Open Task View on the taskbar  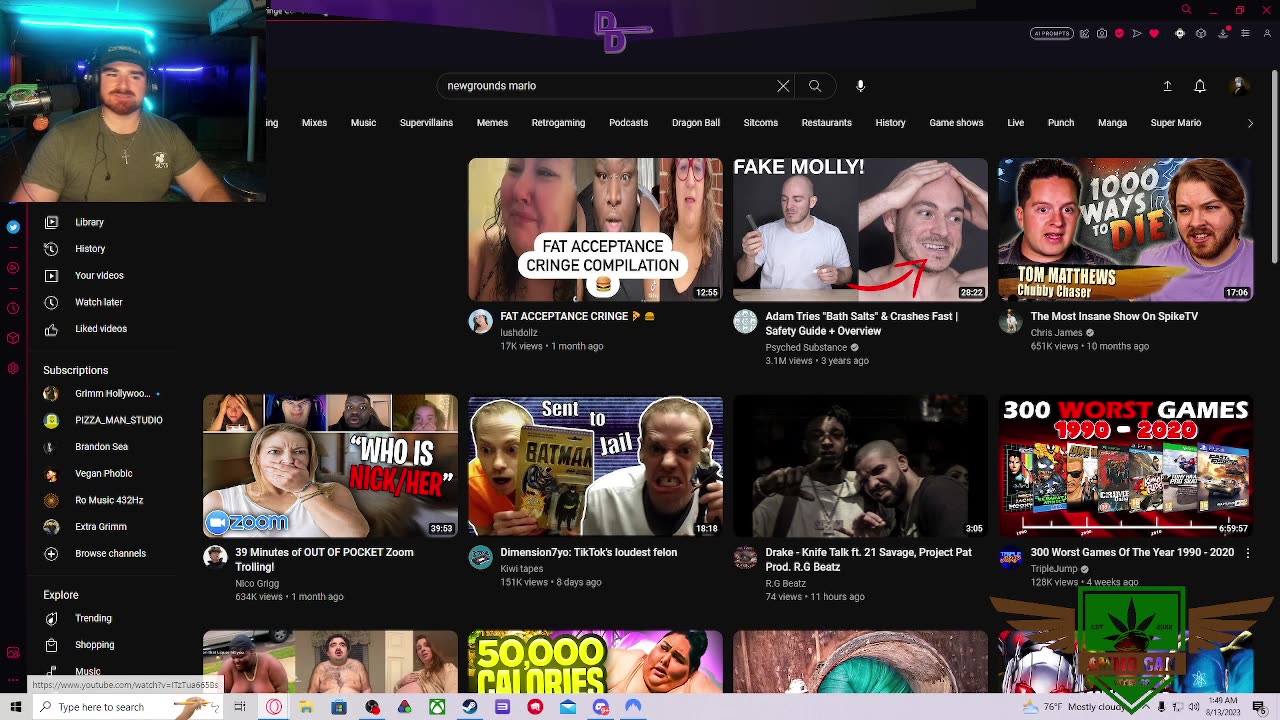(240, 707)
